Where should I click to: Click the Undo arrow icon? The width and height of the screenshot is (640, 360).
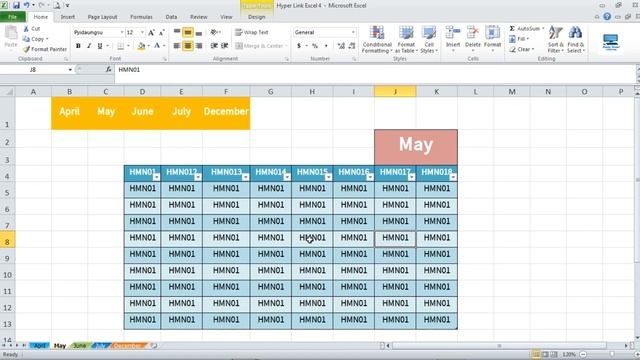click(27, 5)
